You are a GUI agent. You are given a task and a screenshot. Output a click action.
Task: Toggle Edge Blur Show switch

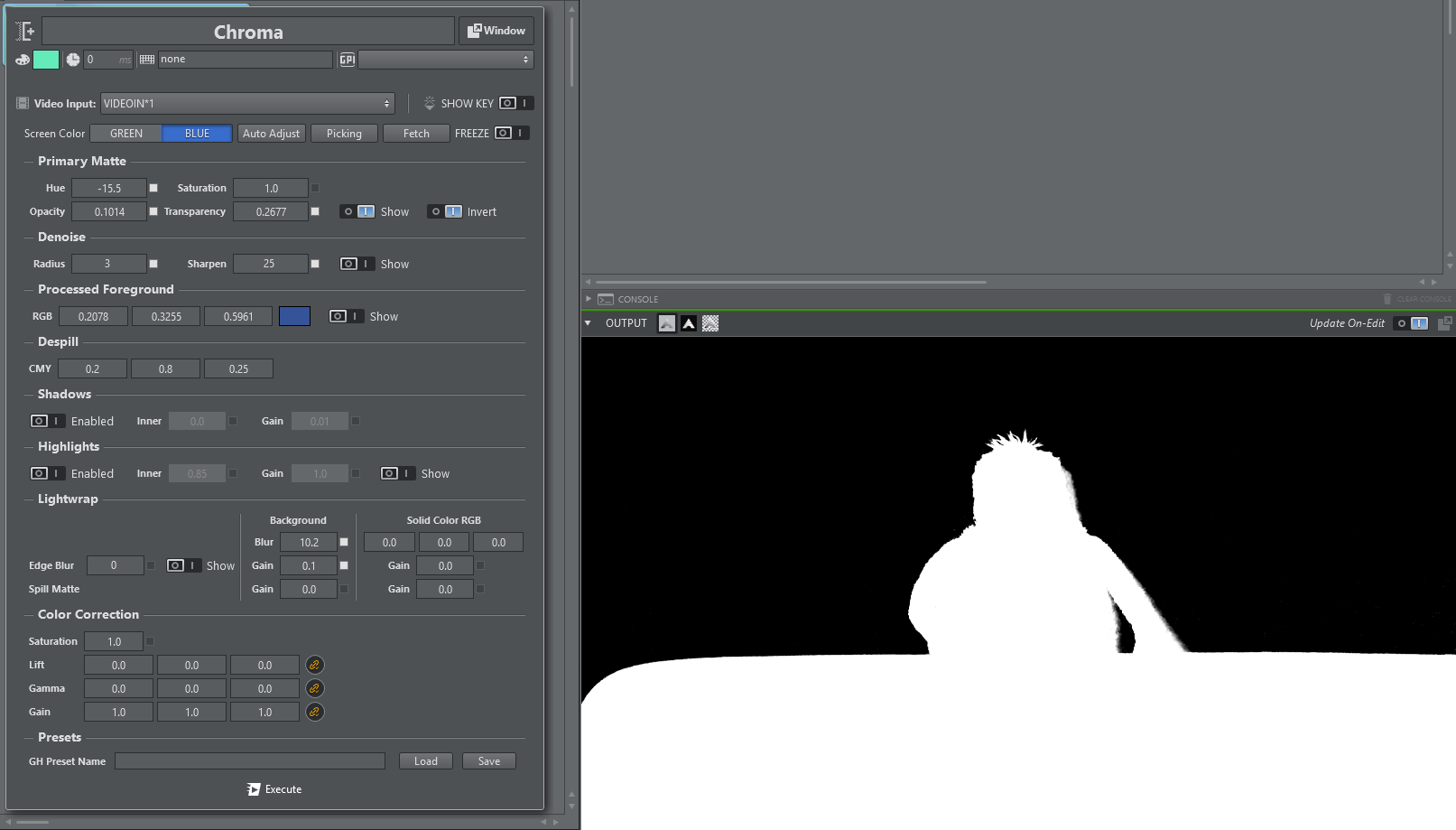pyautogui.click(x=184, y=565)
